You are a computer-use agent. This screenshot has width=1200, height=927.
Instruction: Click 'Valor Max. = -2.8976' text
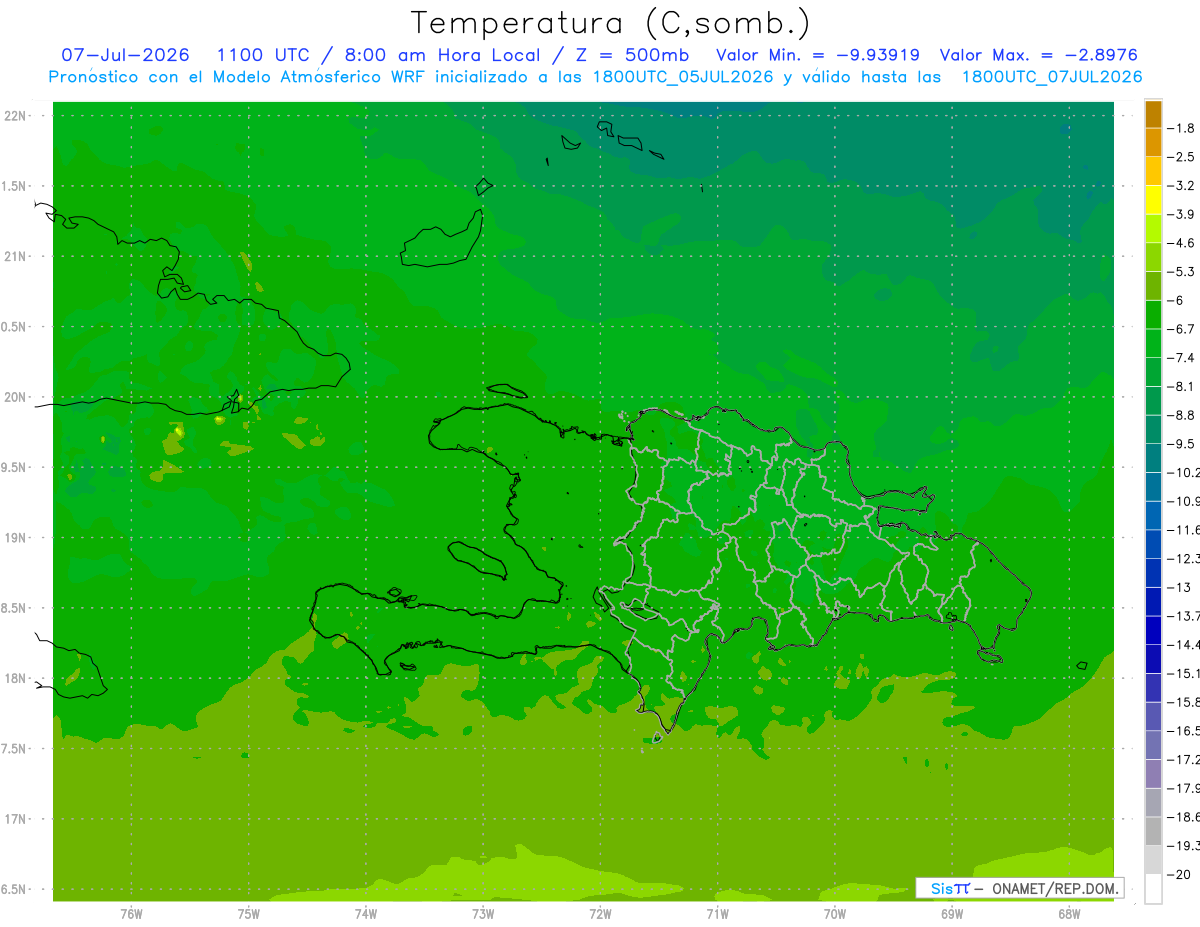pyautogui.click(x=1038, y=55)
